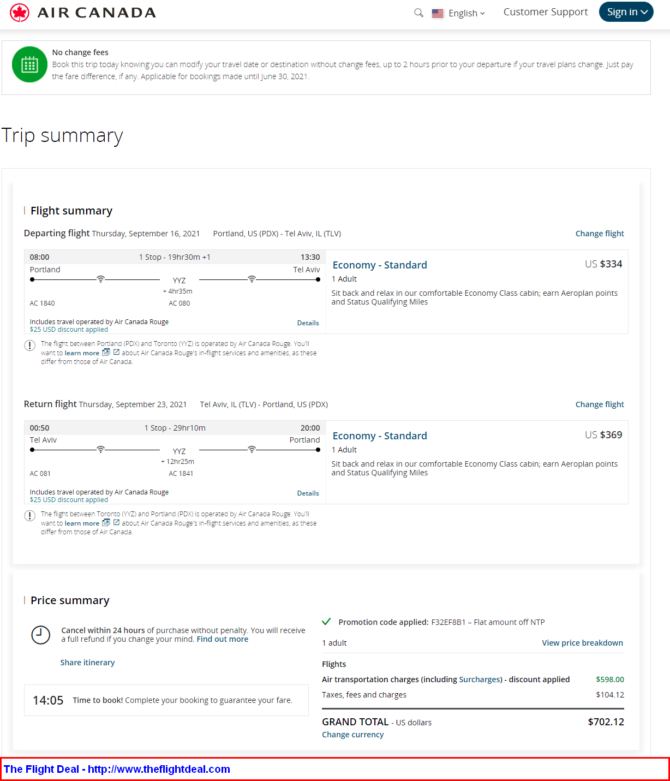The width and height of the screenshot is (670, 781).
Task: Click the $104.12 taxes and fees amount
Action: point(610,695)
